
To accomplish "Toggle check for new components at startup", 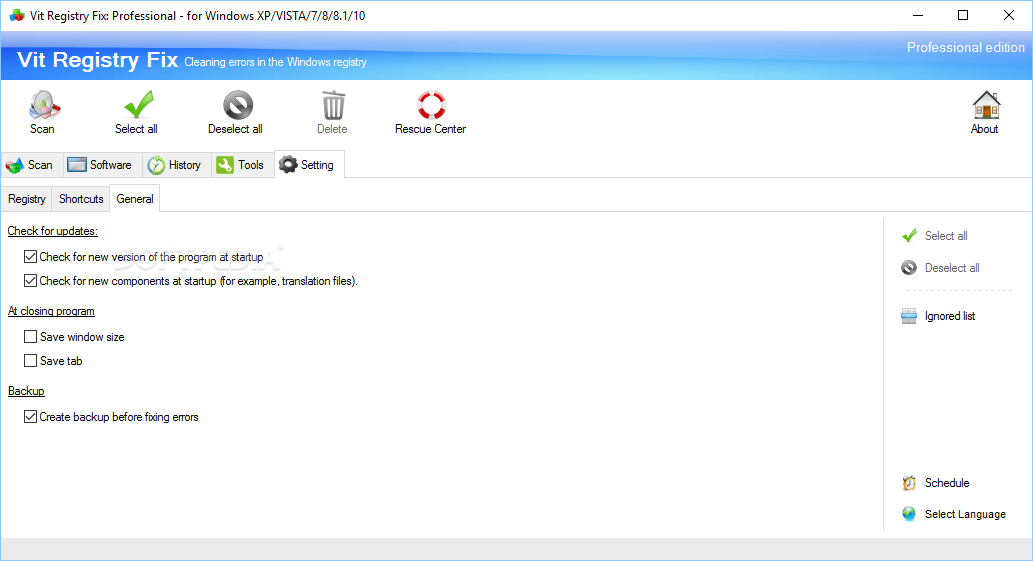I will click(191, 280).
